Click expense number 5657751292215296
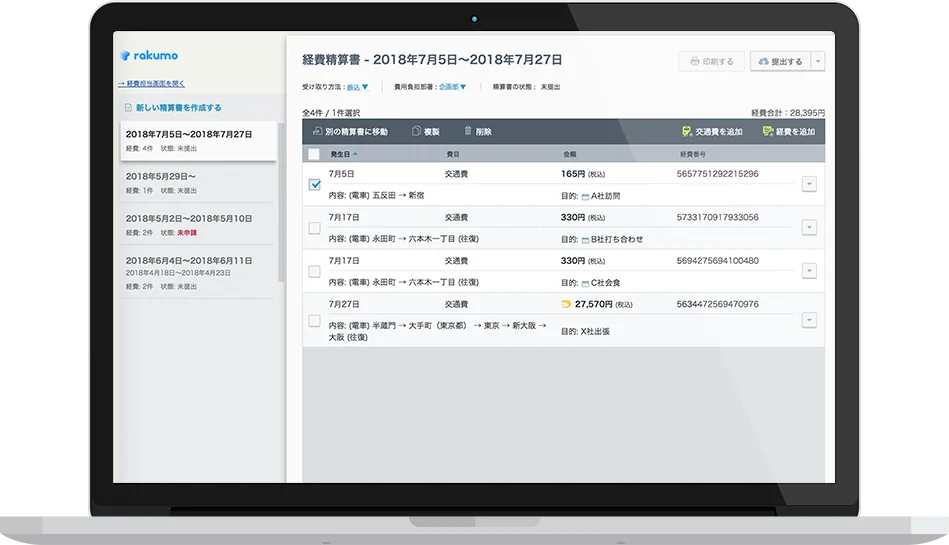 [x=717, y=174]
